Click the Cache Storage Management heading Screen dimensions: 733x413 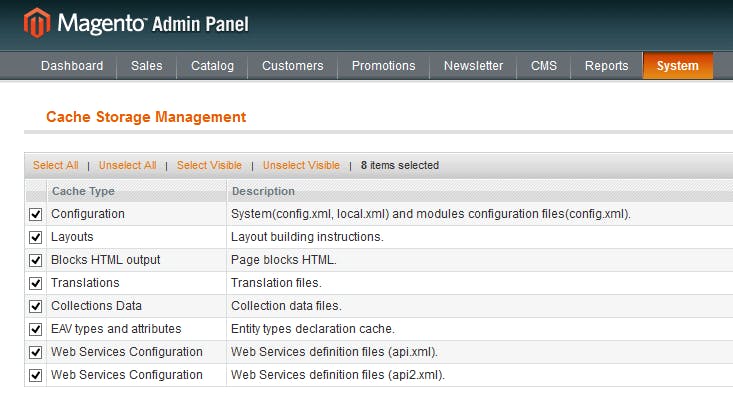click(x=146, y=116)
